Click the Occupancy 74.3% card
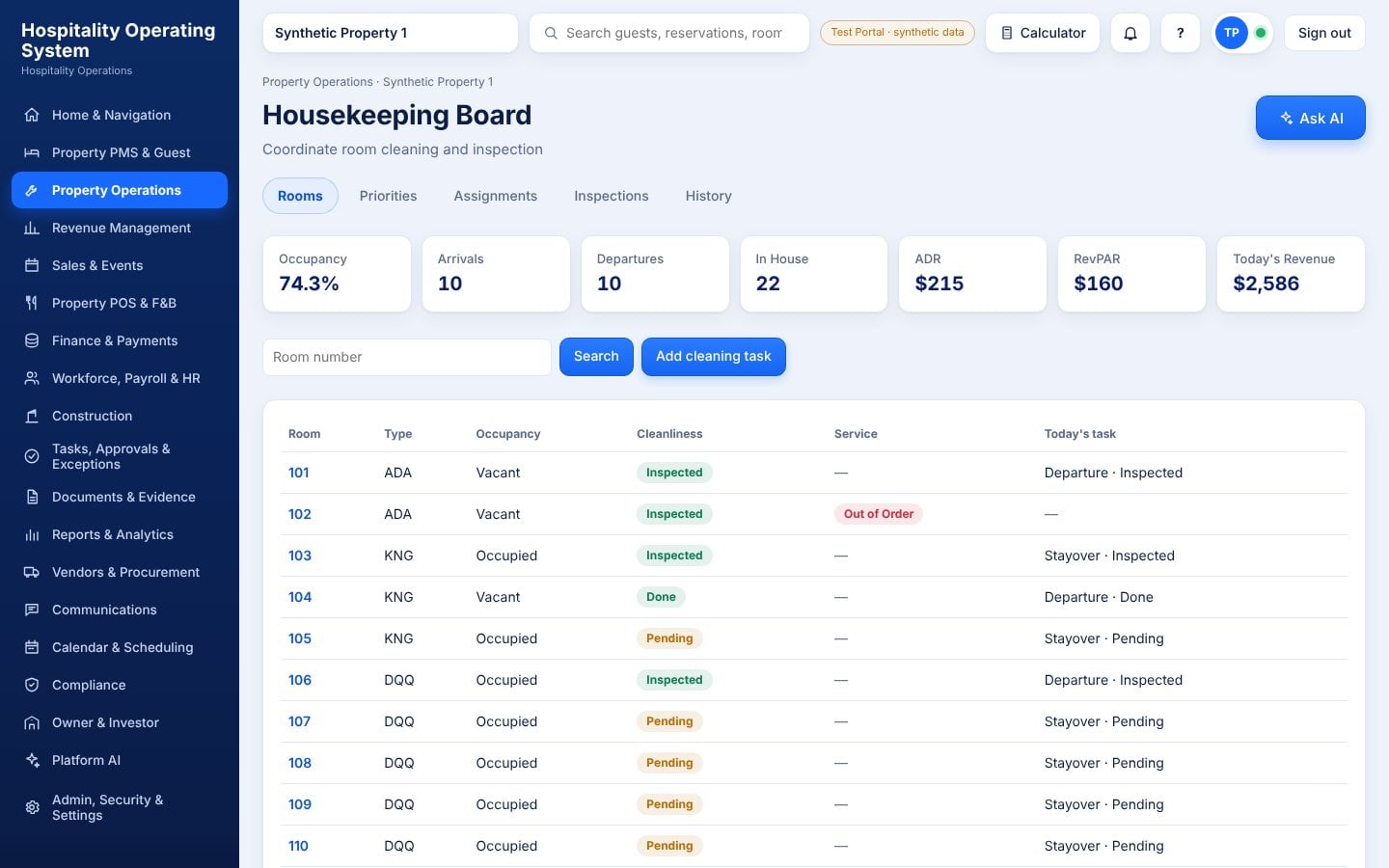This screenshot has height=868, width=1389. point(337,274)
